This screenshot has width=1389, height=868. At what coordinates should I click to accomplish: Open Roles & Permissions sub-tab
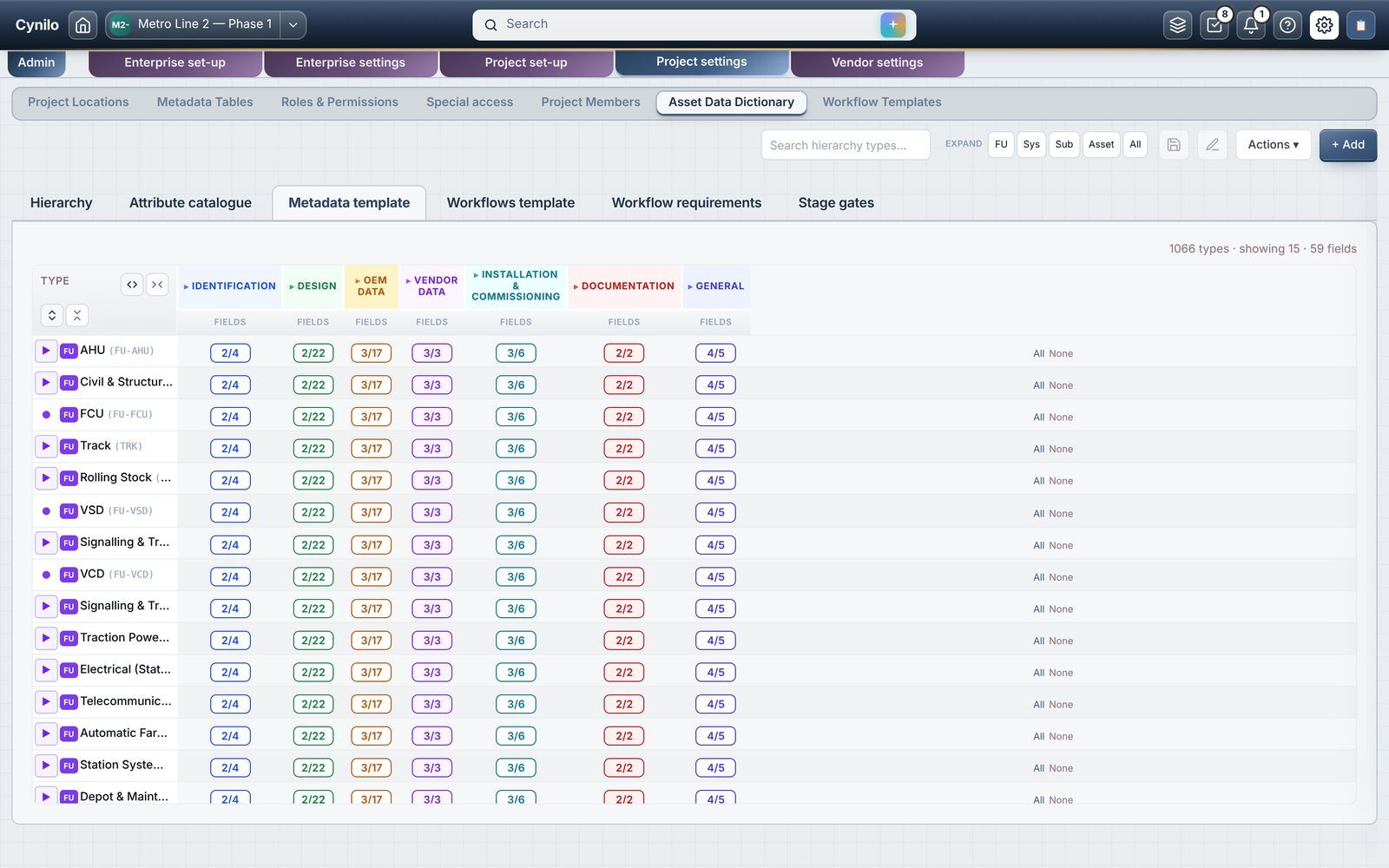pyautogui.click(x=339, y=102)
